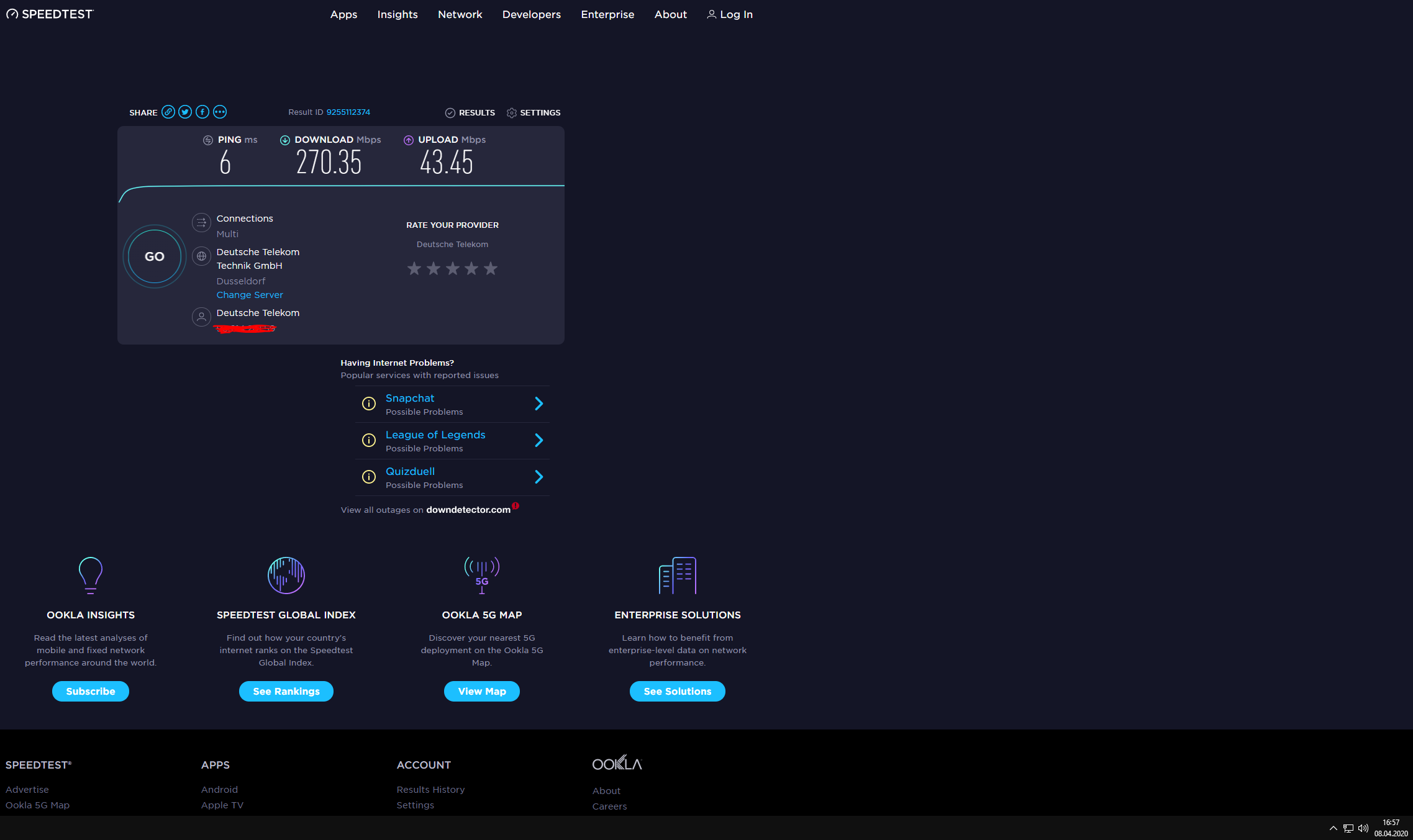
Task: Click the Connections mode icon
Action: [x=201, y=222]
